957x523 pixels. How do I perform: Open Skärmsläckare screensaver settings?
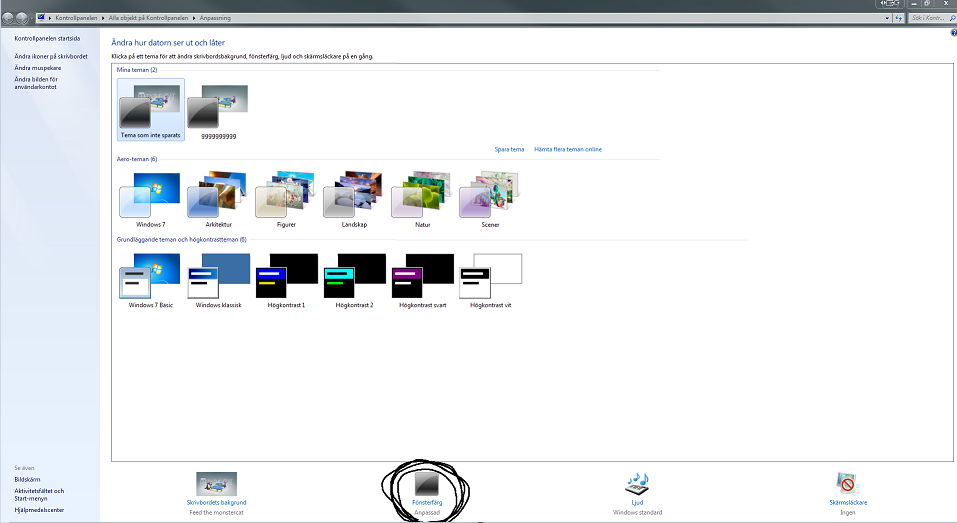(x=848, y=493)
